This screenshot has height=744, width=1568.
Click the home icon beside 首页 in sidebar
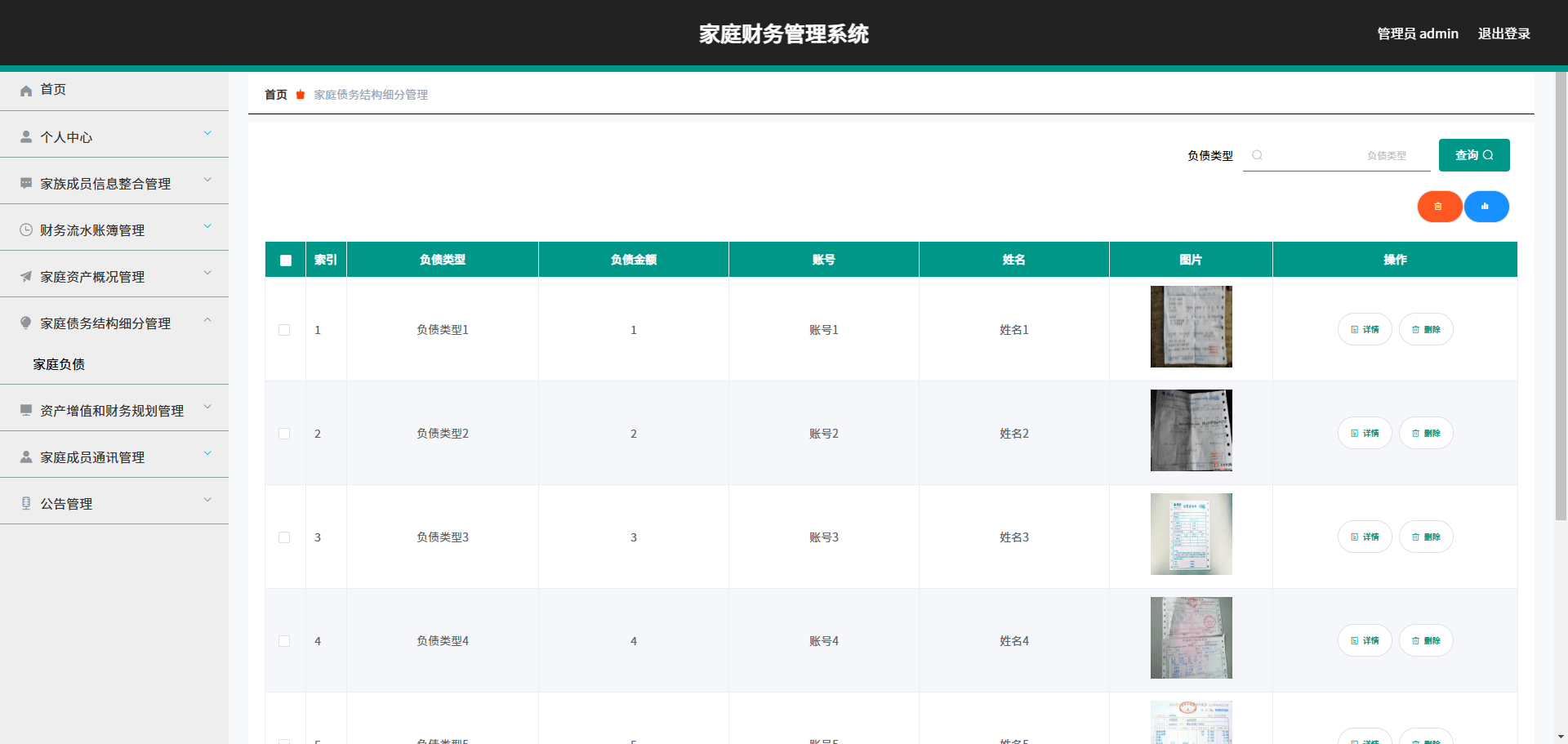coord(25,90)
